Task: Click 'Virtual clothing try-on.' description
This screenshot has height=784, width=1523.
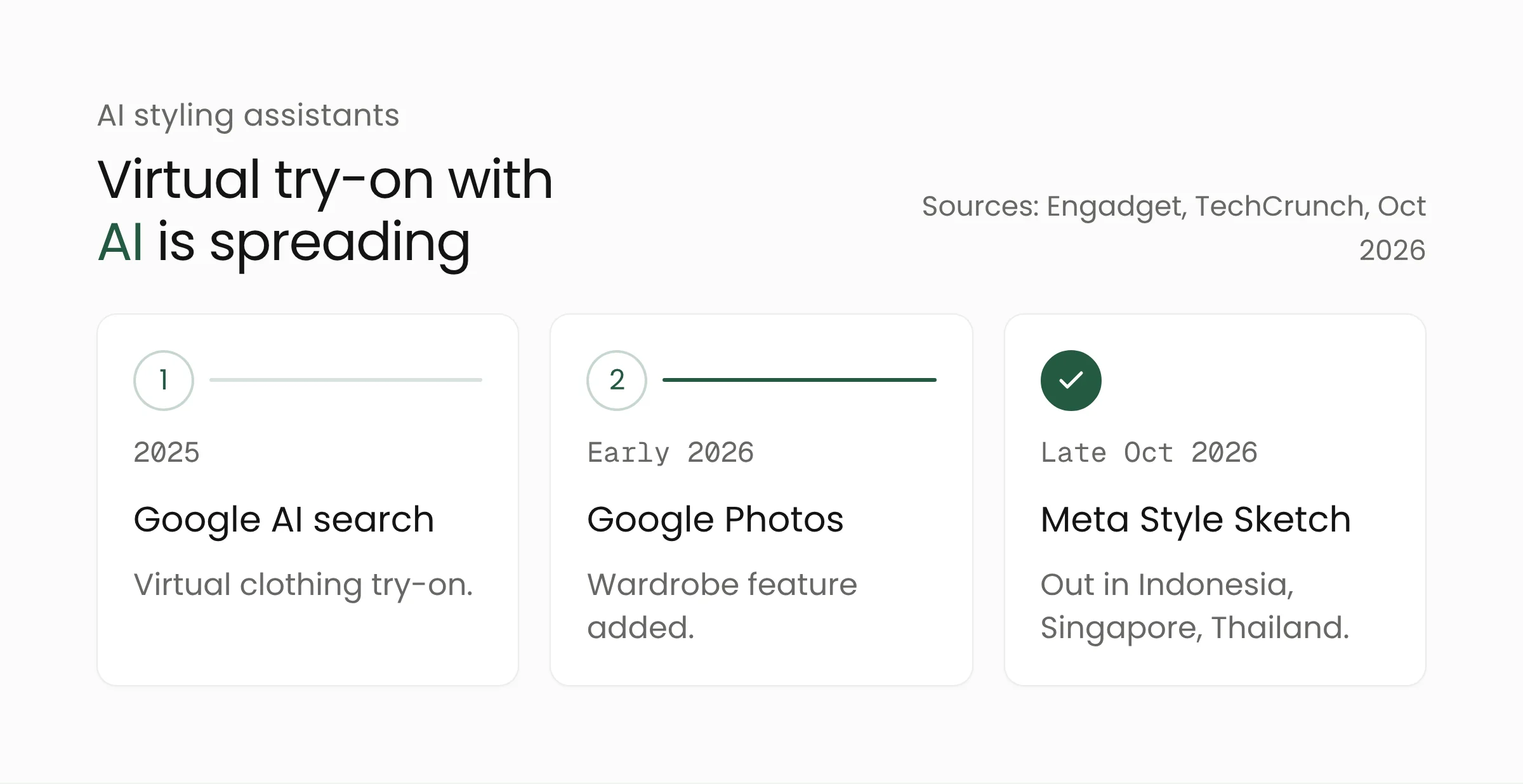Action: 303,585
